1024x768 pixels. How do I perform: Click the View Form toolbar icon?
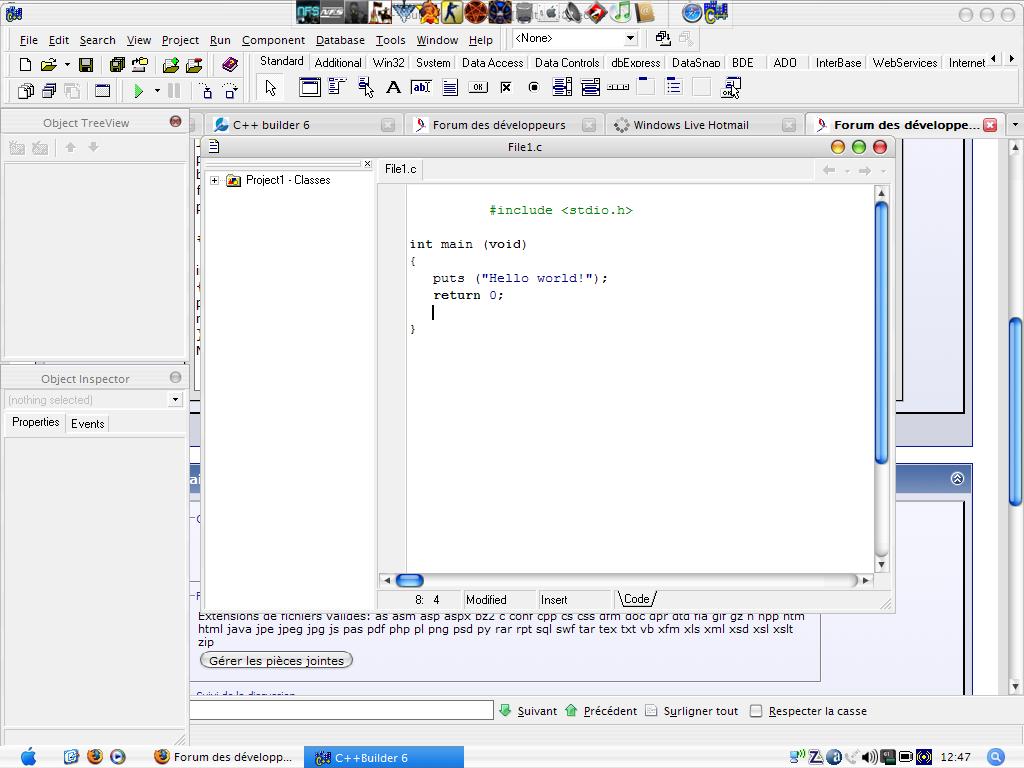49,91
